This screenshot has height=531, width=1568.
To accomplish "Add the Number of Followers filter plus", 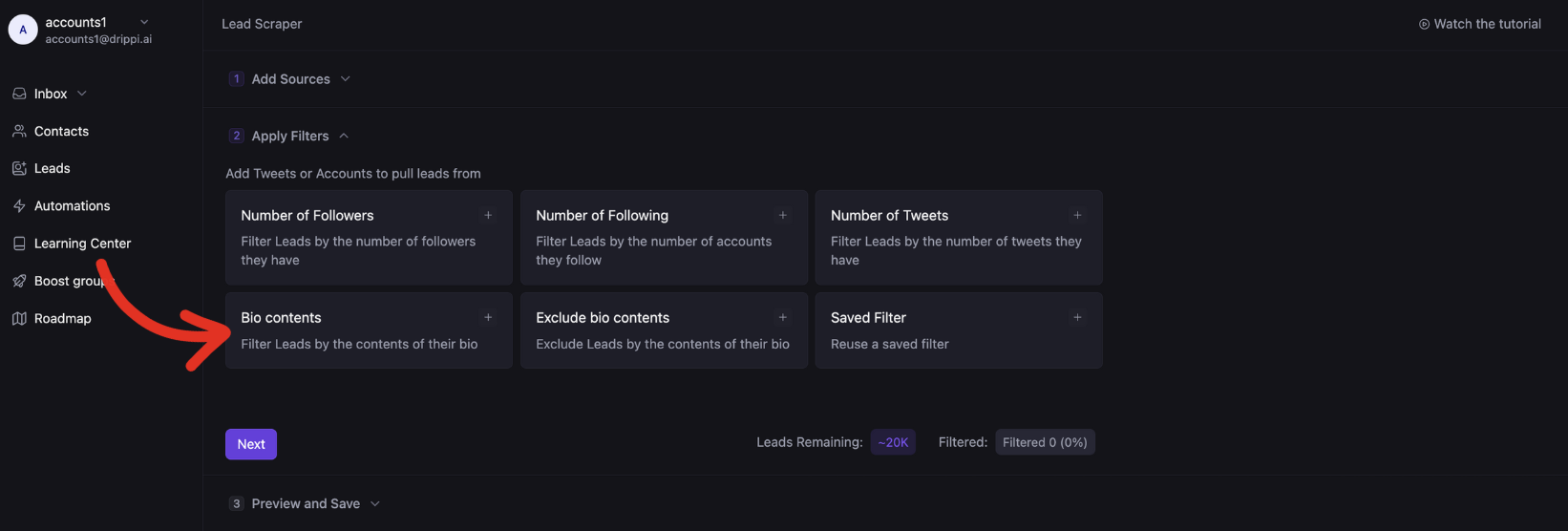I will (488, 215).
